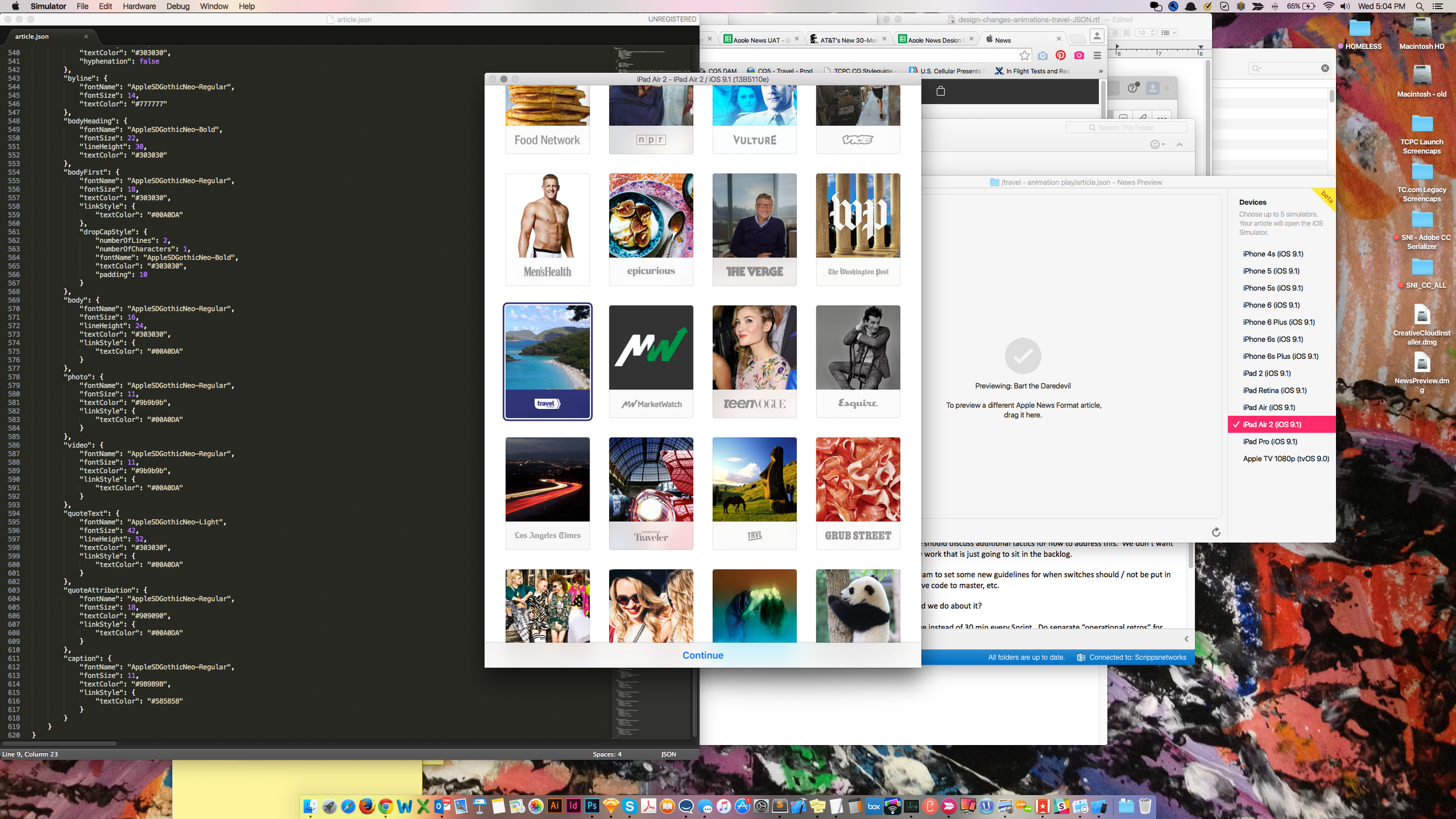Open the Chrome hamburger menu
This screenshot has width=1456, height=819.
(x=1097, y=55)
